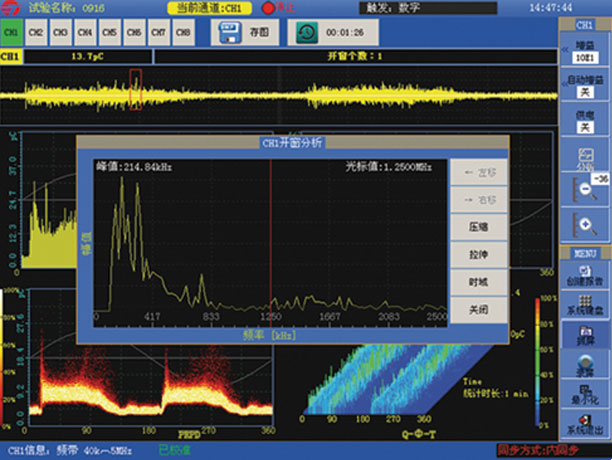Open the gain 10x dropdown
Image resolution: width=612 pixels, height=460 pixels.
(x=583, y=57)
